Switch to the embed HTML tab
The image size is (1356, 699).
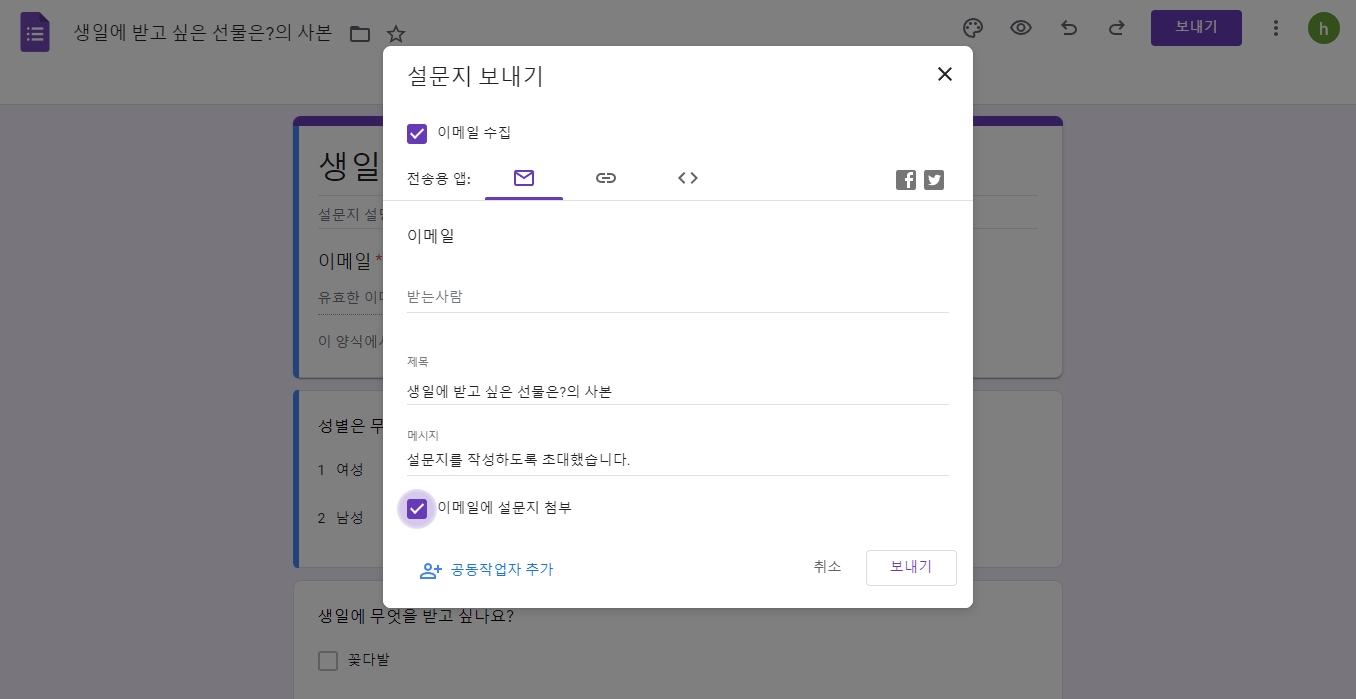688,178
